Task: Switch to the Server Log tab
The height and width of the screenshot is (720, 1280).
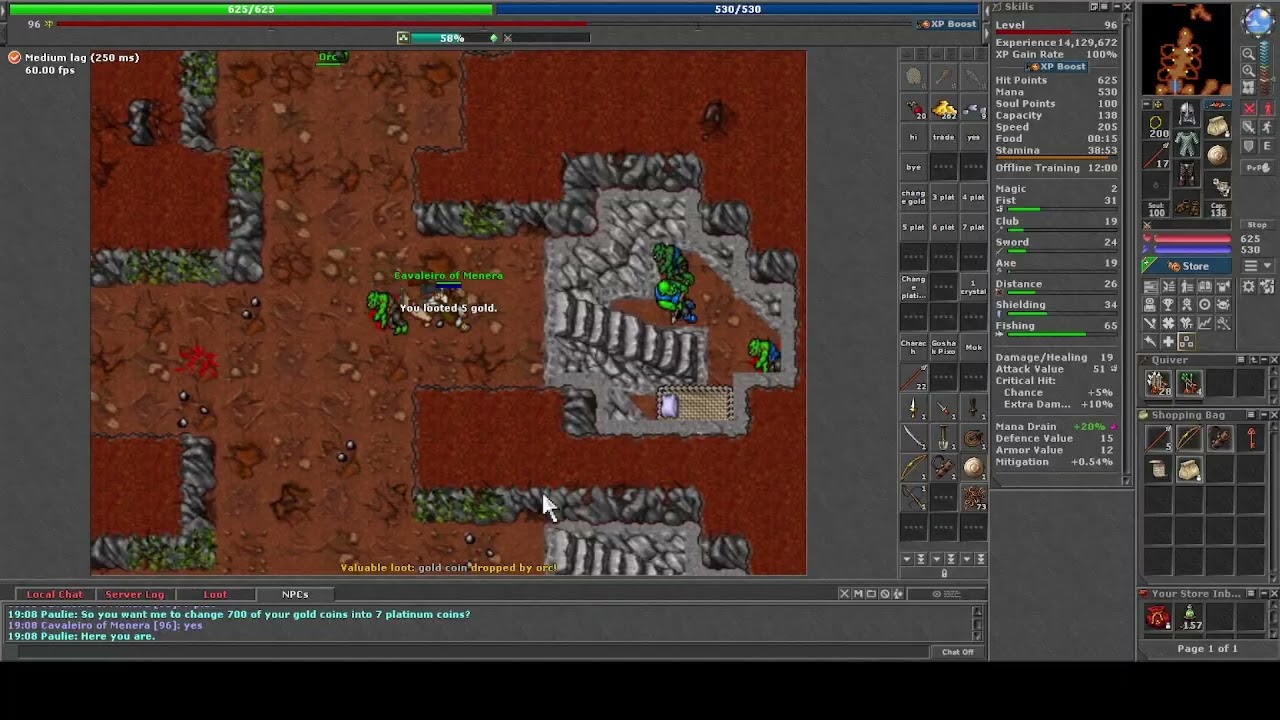Action: click(134, 594)
